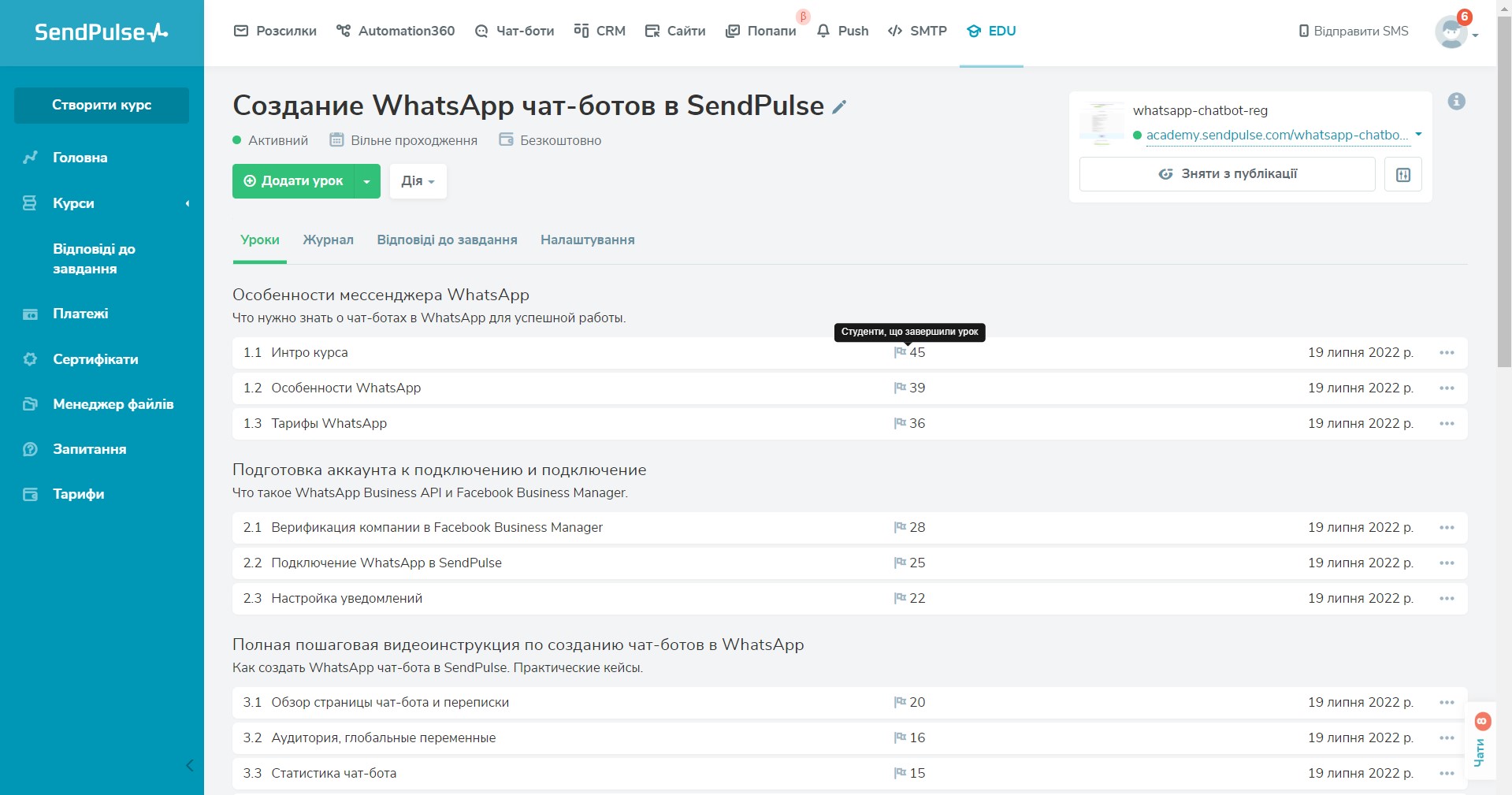
Task: Open lesson Подключение WhatsApp в SendPulse
Action: [386, 563]
